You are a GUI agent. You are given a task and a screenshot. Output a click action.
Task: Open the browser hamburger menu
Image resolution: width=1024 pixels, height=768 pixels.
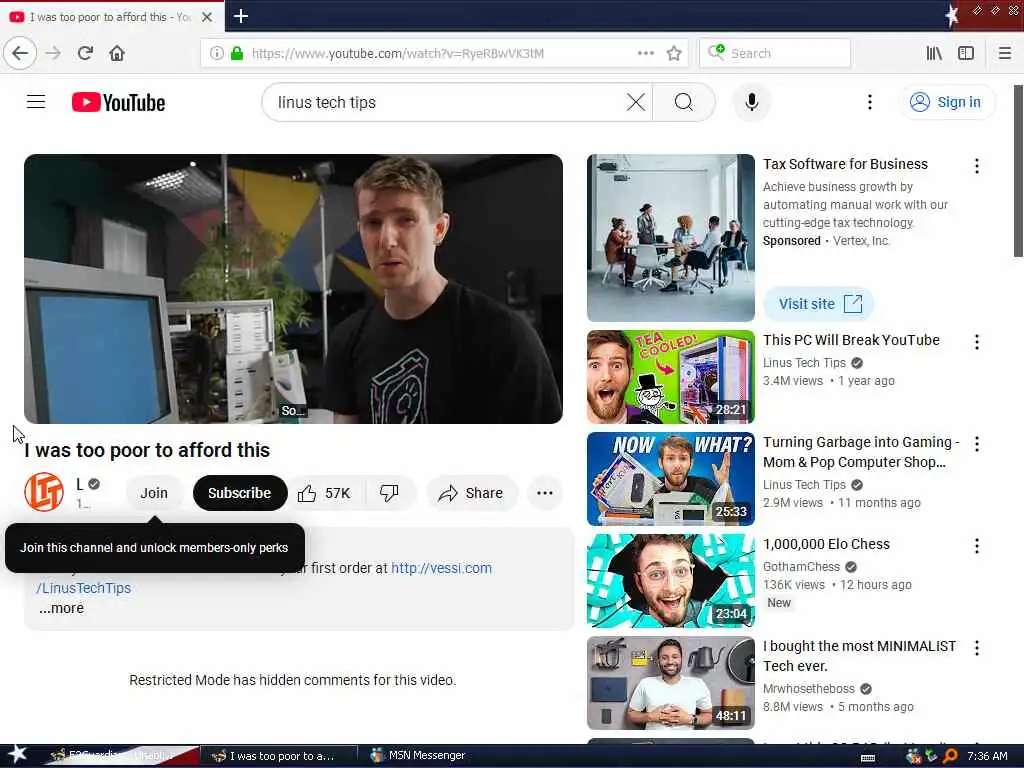point(1004,53)
